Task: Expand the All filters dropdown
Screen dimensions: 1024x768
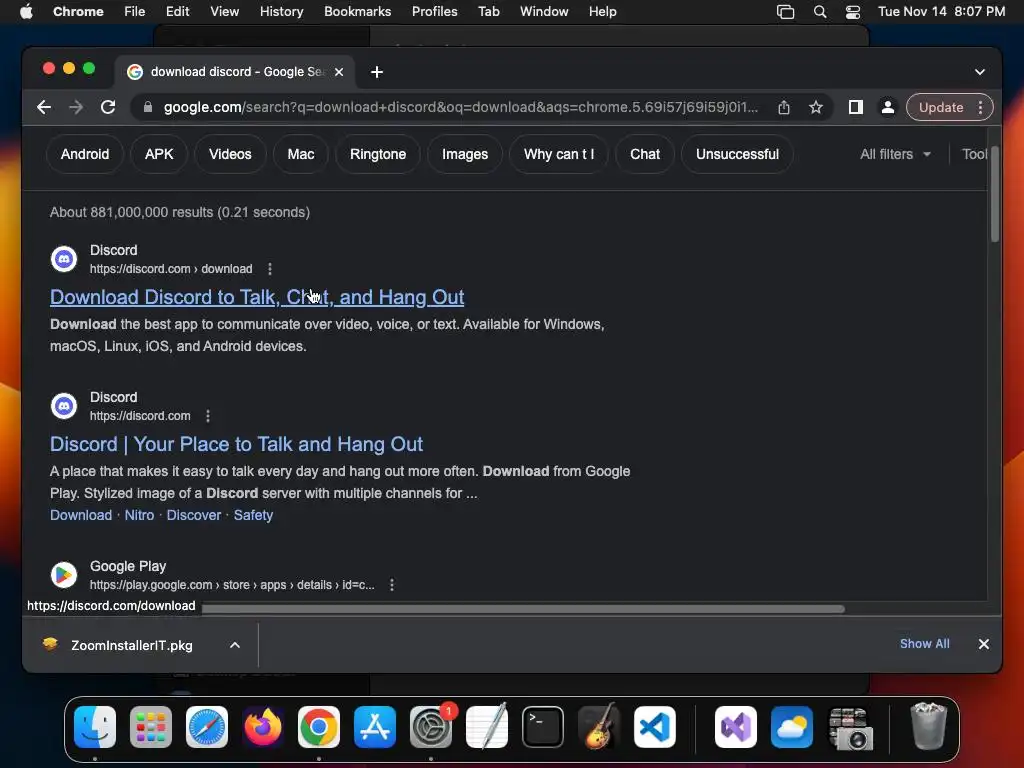Action: 895,154
